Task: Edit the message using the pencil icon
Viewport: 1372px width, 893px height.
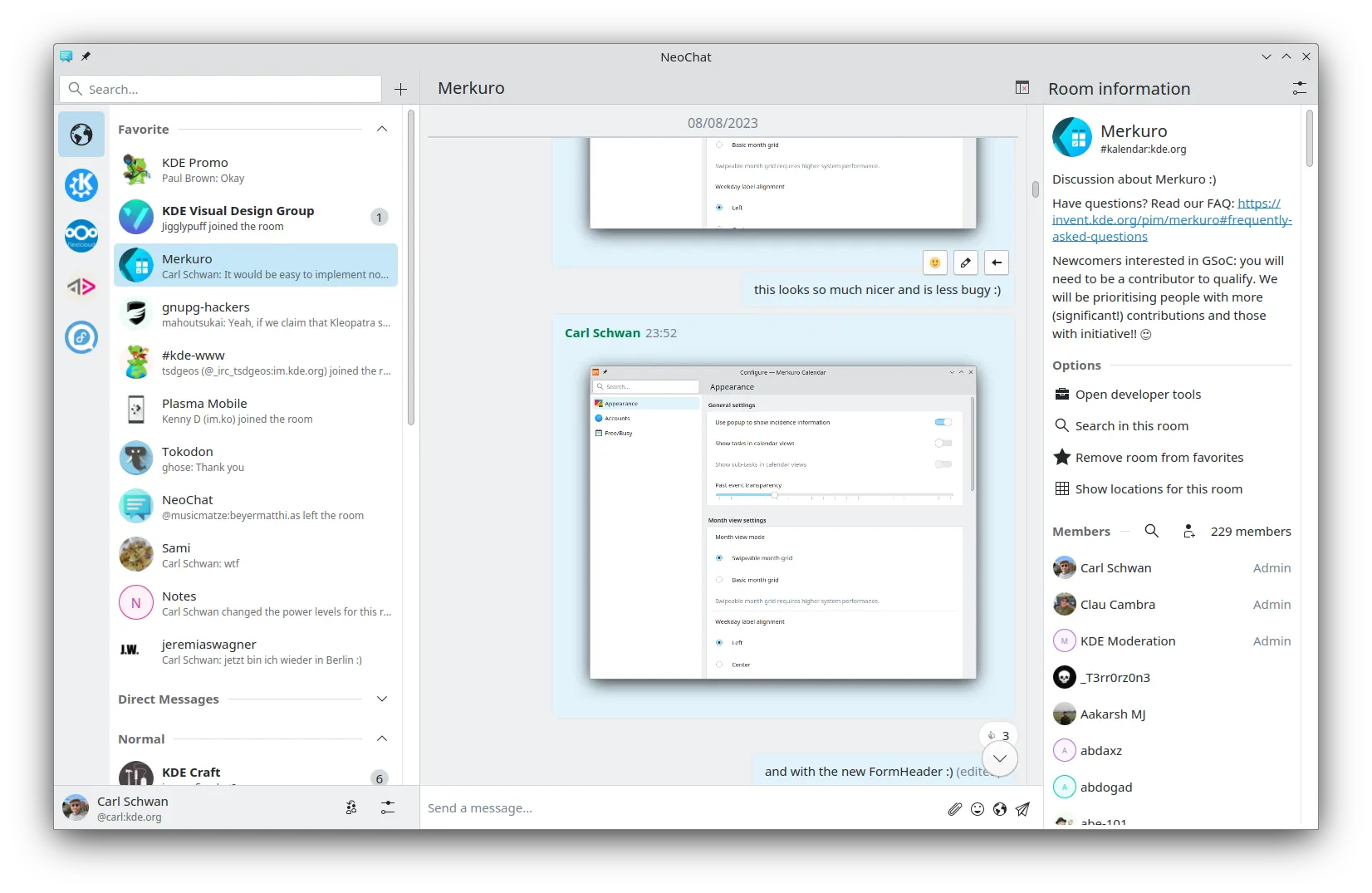Action: 965,263
